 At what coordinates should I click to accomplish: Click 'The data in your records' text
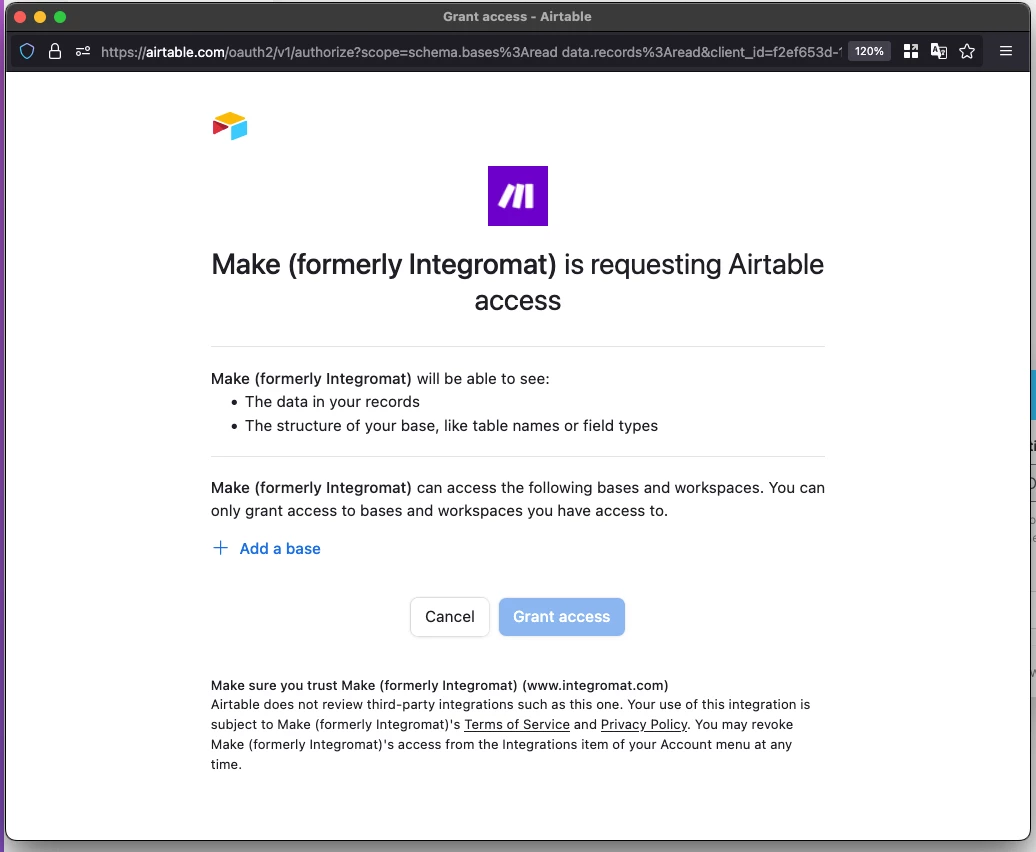[332, 402]
